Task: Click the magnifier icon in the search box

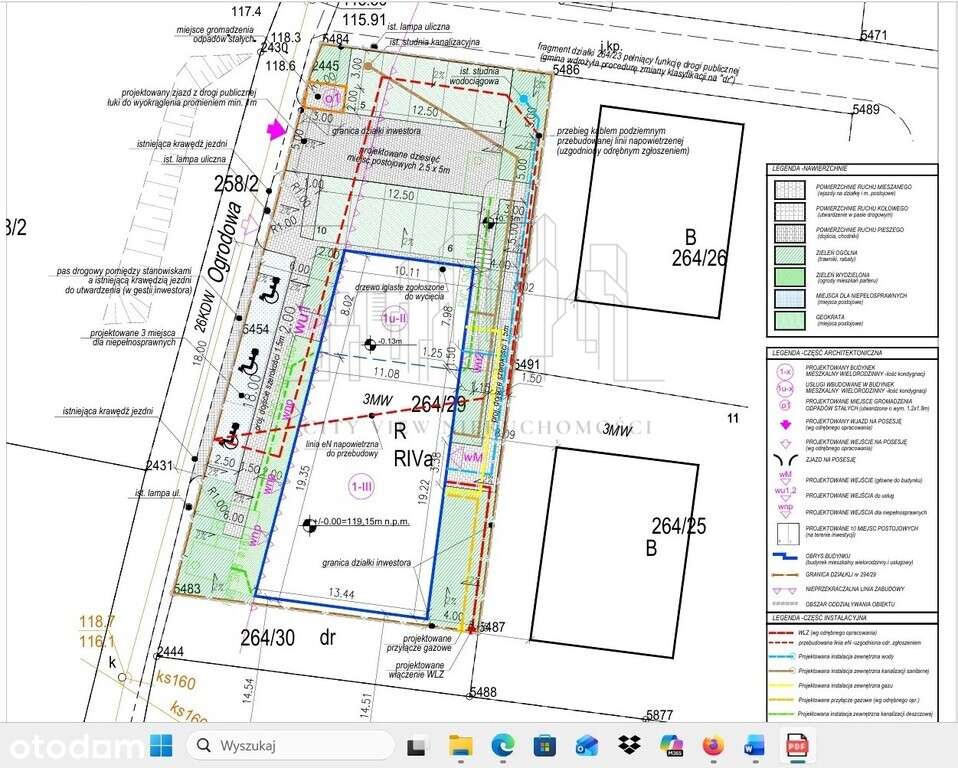Action: pyautogui.click(x=204, y=745)
